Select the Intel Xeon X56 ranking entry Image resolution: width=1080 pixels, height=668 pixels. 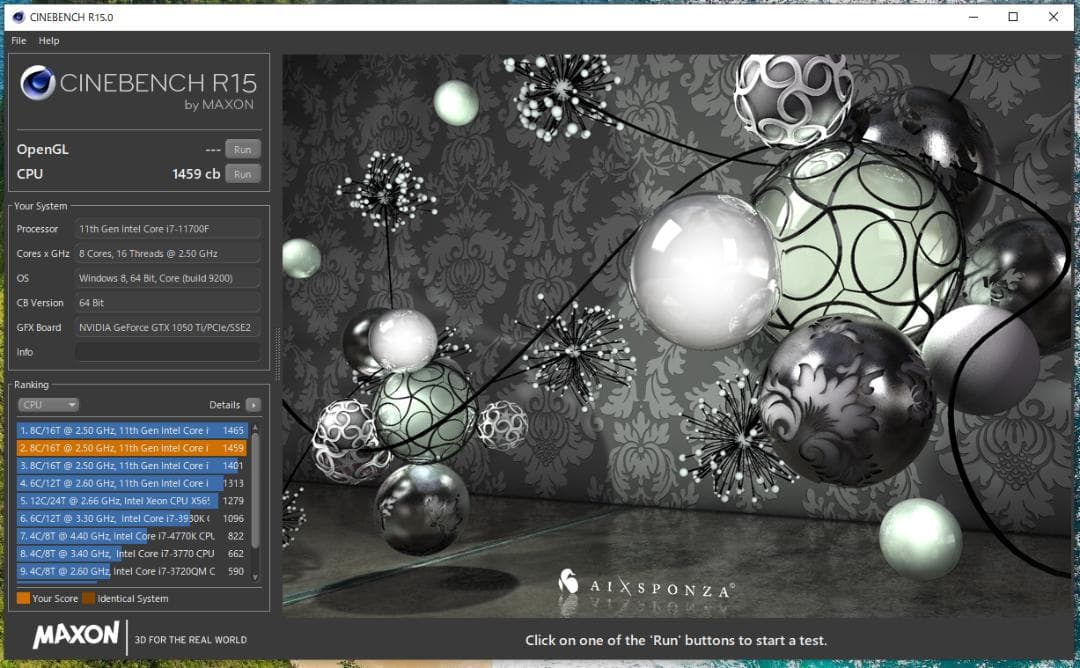tap(130, 500)
